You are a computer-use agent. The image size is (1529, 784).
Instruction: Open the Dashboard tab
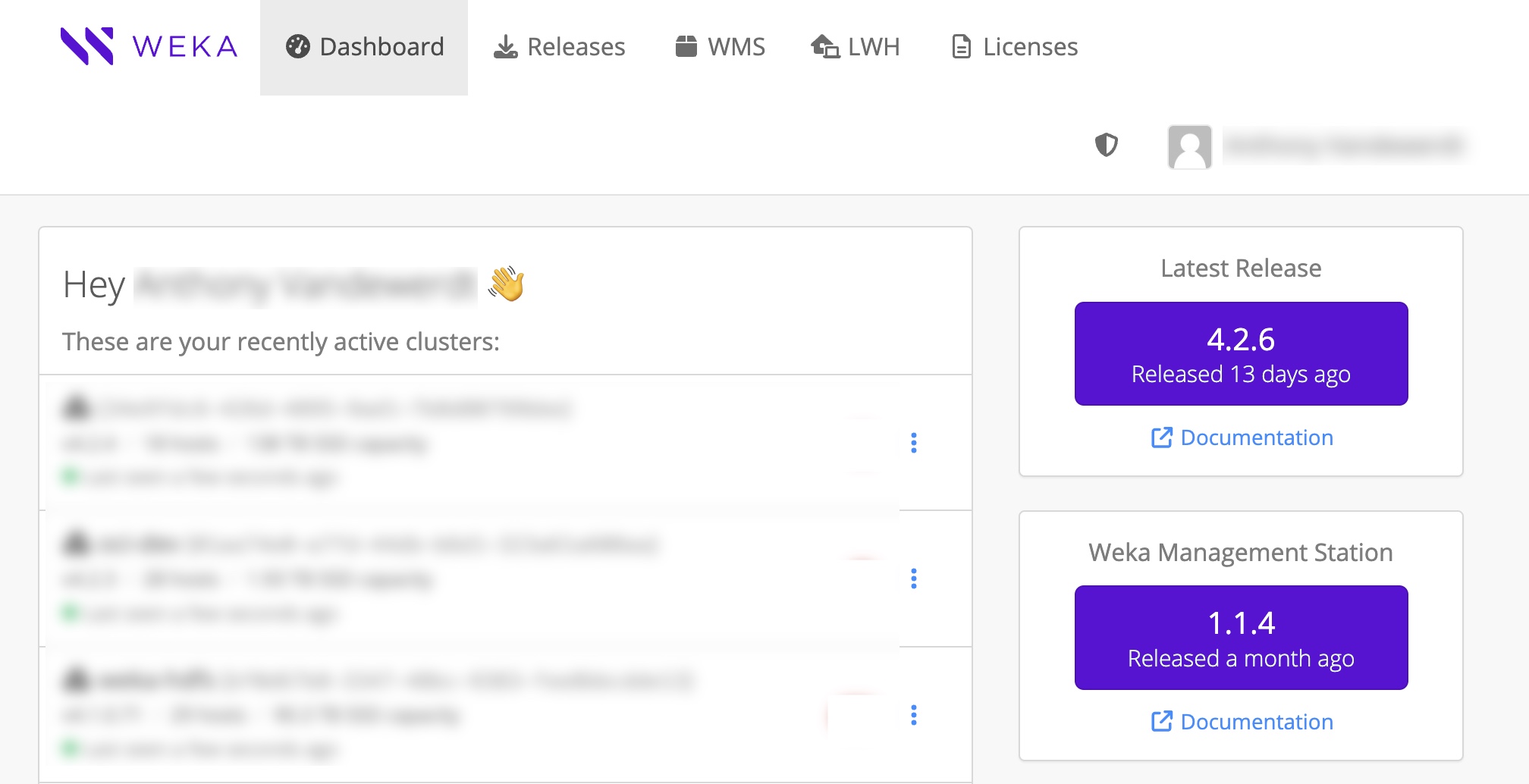[x=364, y=47]
